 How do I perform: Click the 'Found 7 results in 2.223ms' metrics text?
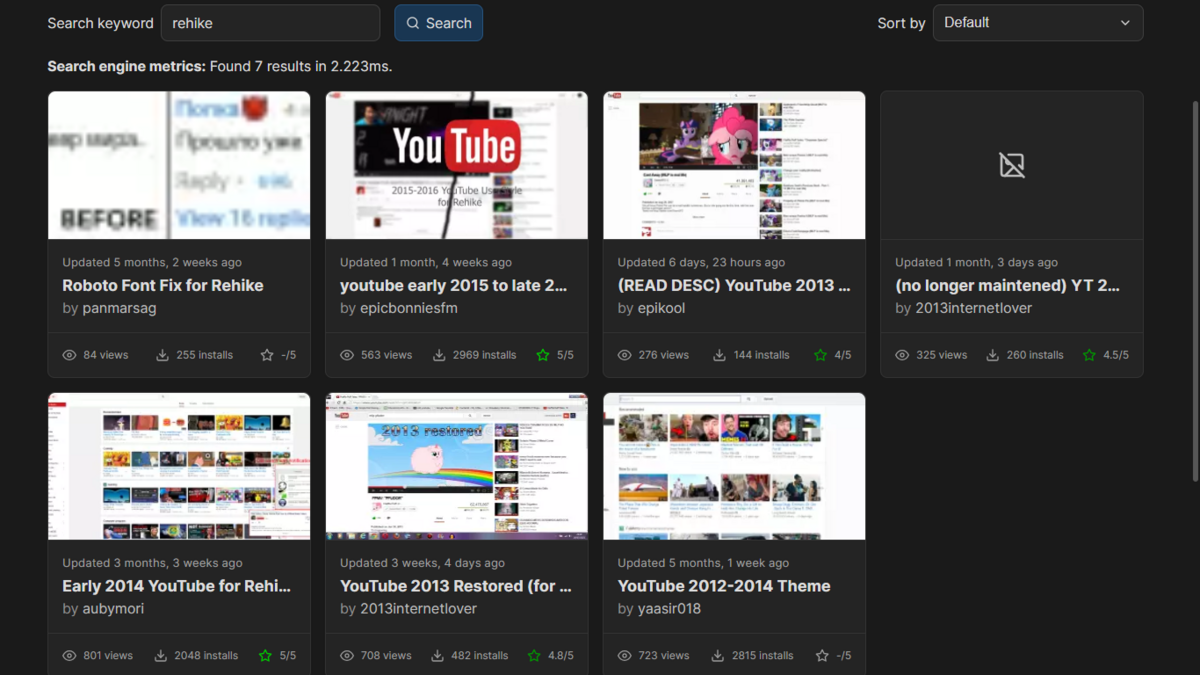pyautogui.click(x=301, y=66)
